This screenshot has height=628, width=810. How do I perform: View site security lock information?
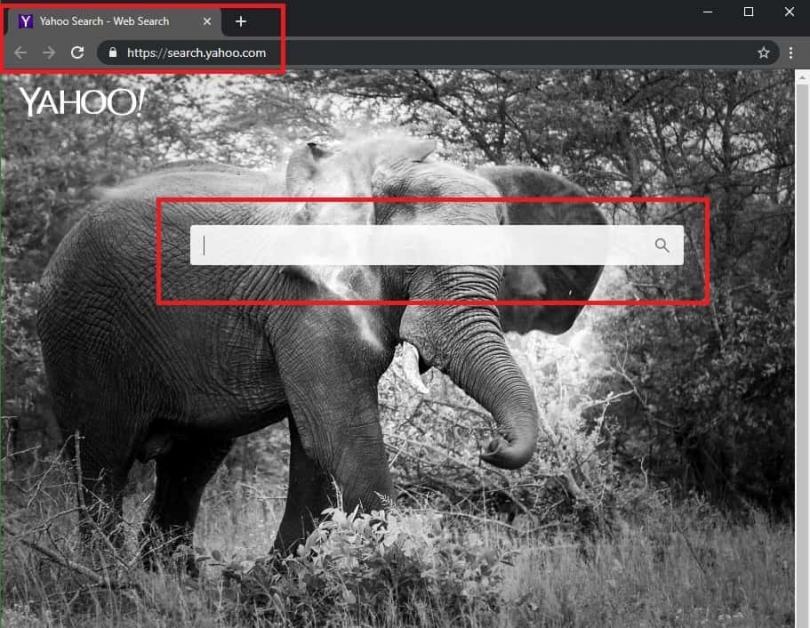[113, 53]
